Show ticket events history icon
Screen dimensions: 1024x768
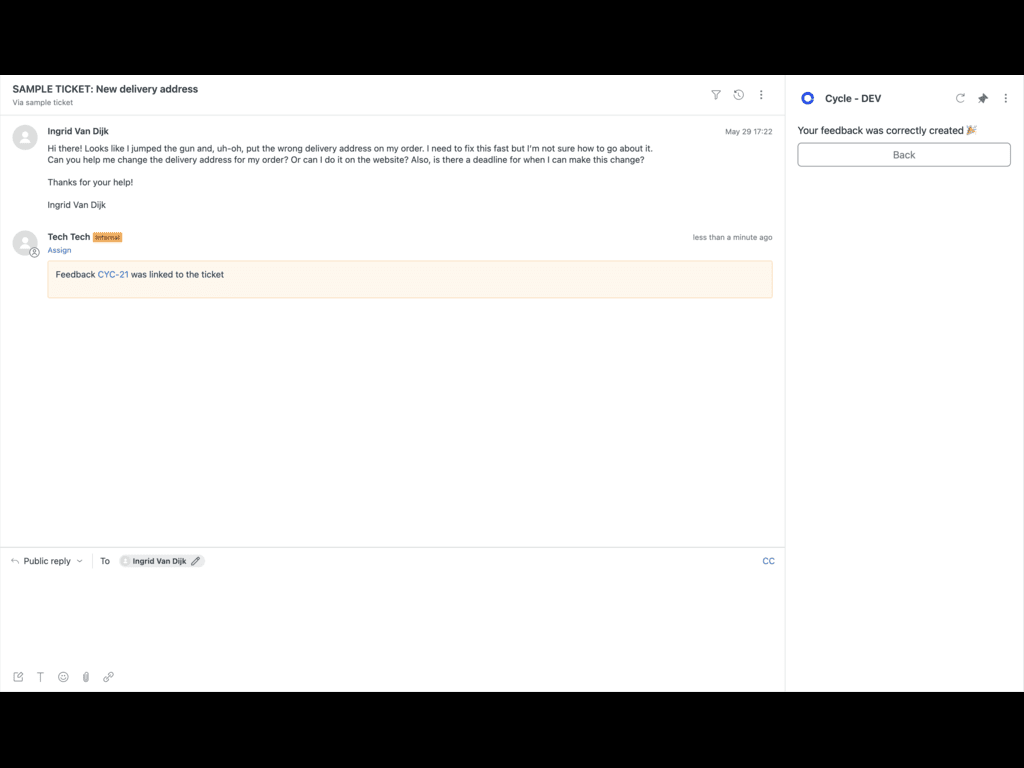click(738, 95)
